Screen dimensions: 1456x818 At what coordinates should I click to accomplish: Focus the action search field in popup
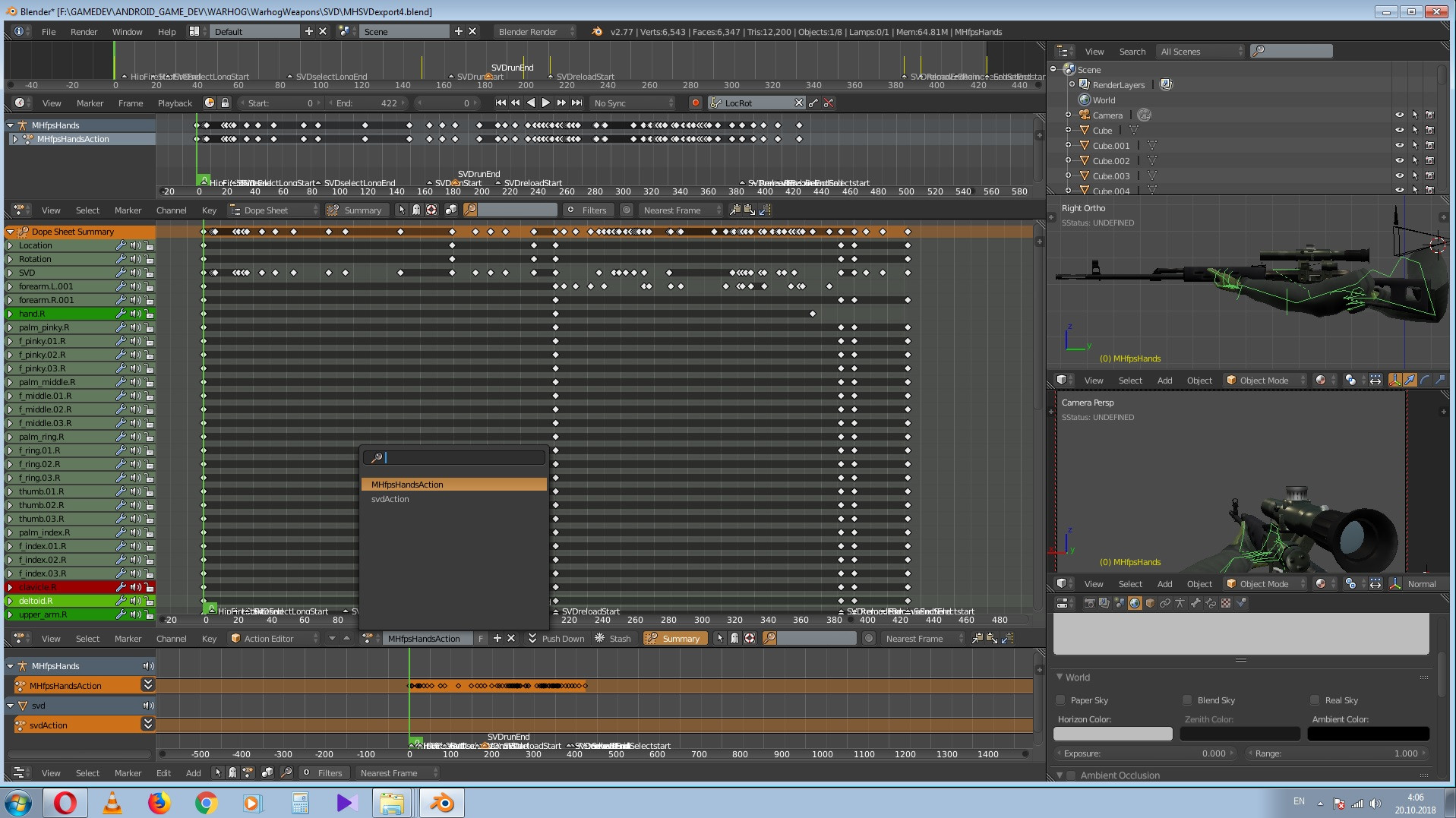pyautogui.click(x=453, y=457)
